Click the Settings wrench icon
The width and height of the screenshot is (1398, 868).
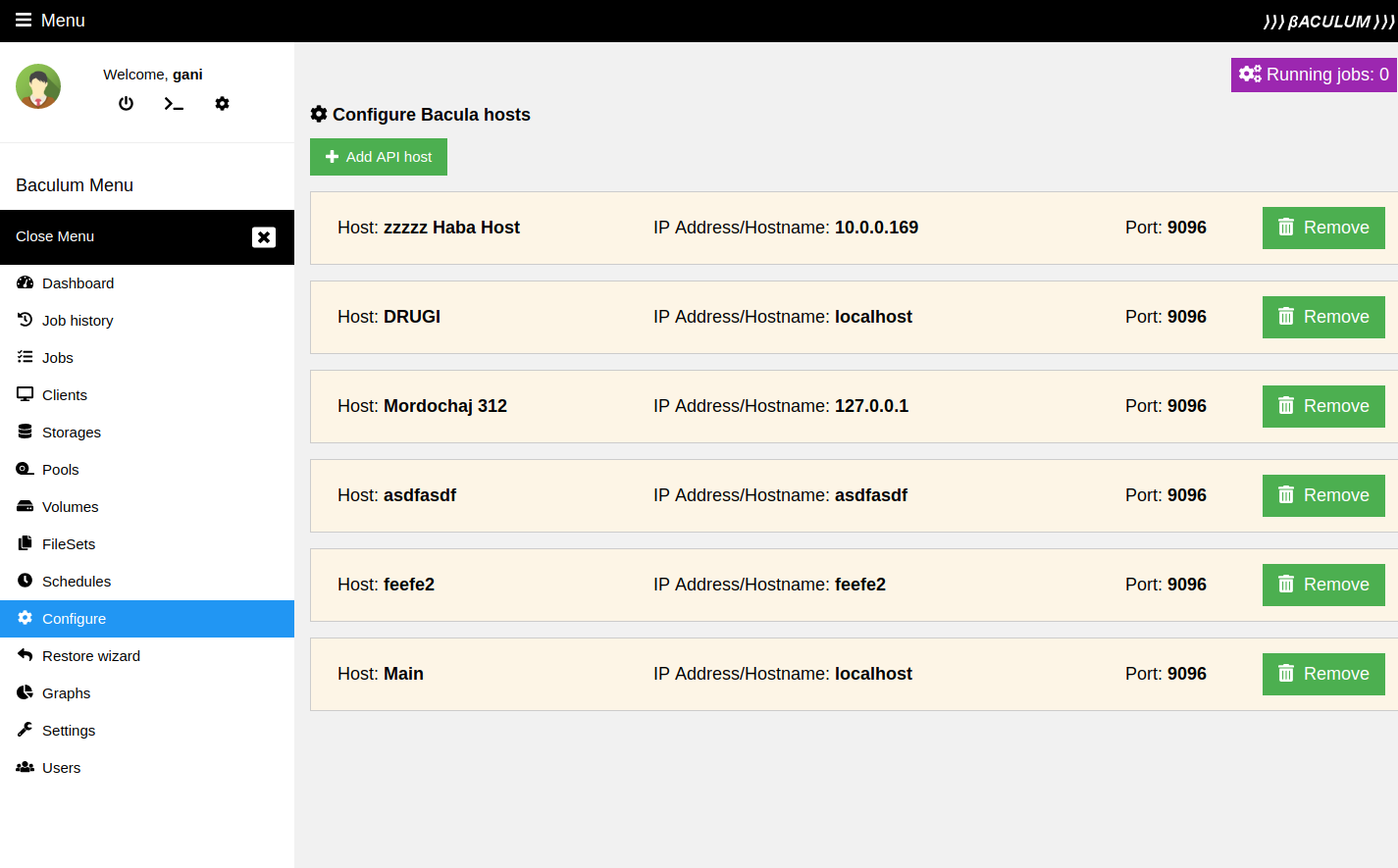coord(26,730)
